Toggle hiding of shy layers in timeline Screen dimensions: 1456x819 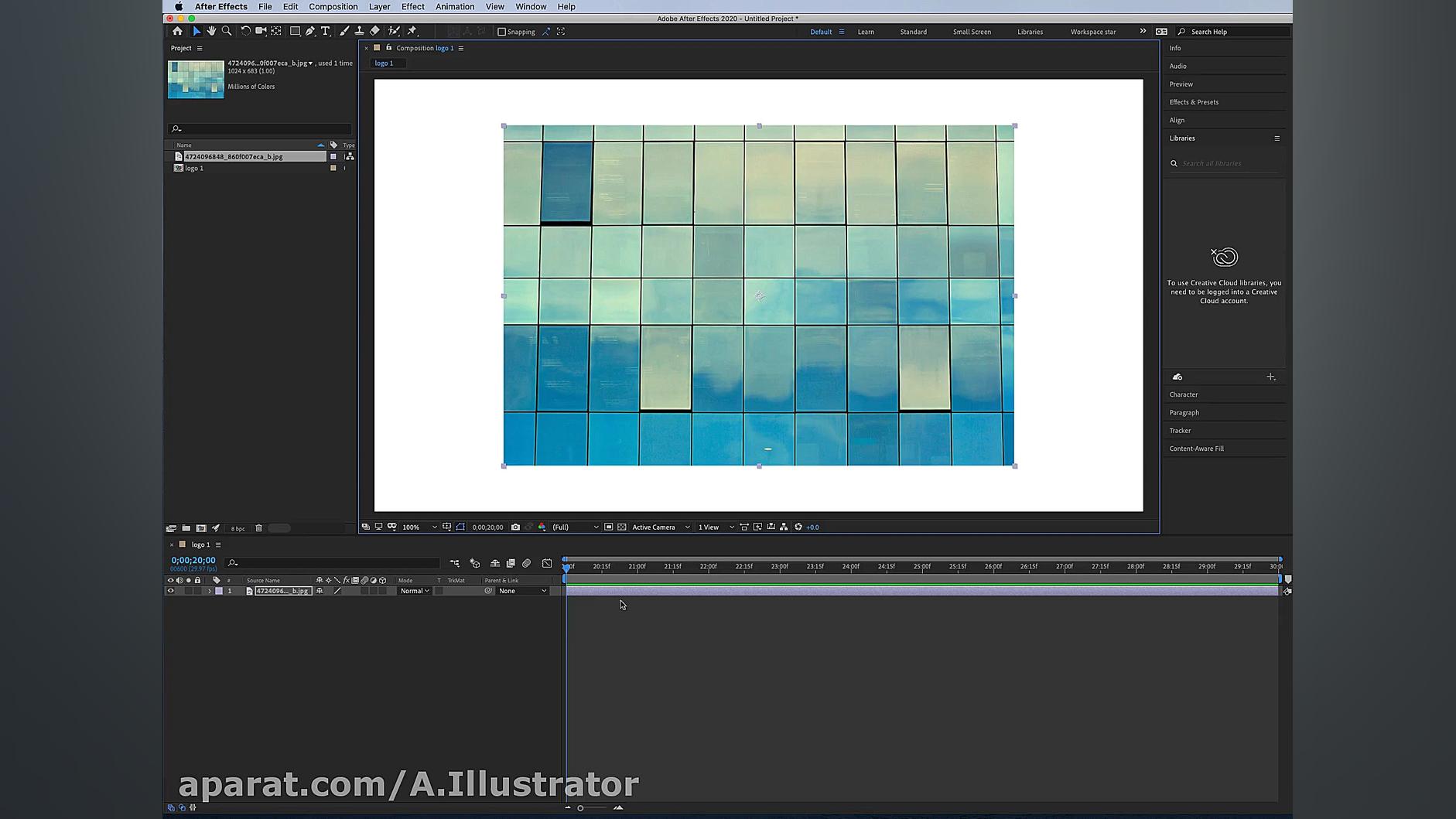[495, 564]
